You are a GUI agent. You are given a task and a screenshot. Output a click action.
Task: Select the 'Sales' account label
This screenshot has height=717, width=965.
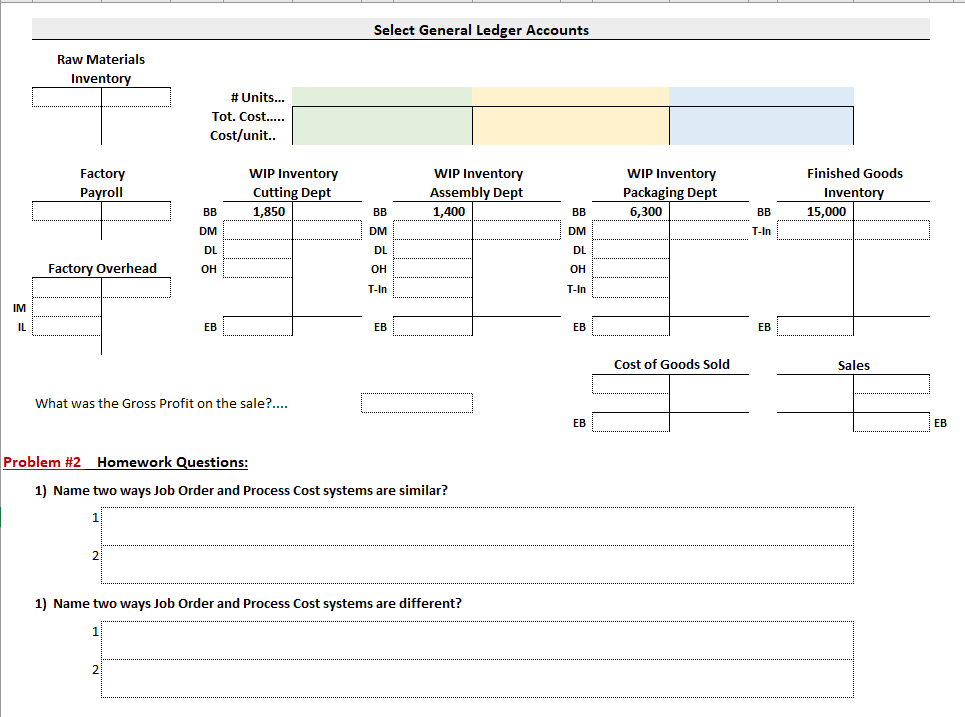tap(854, 366)
